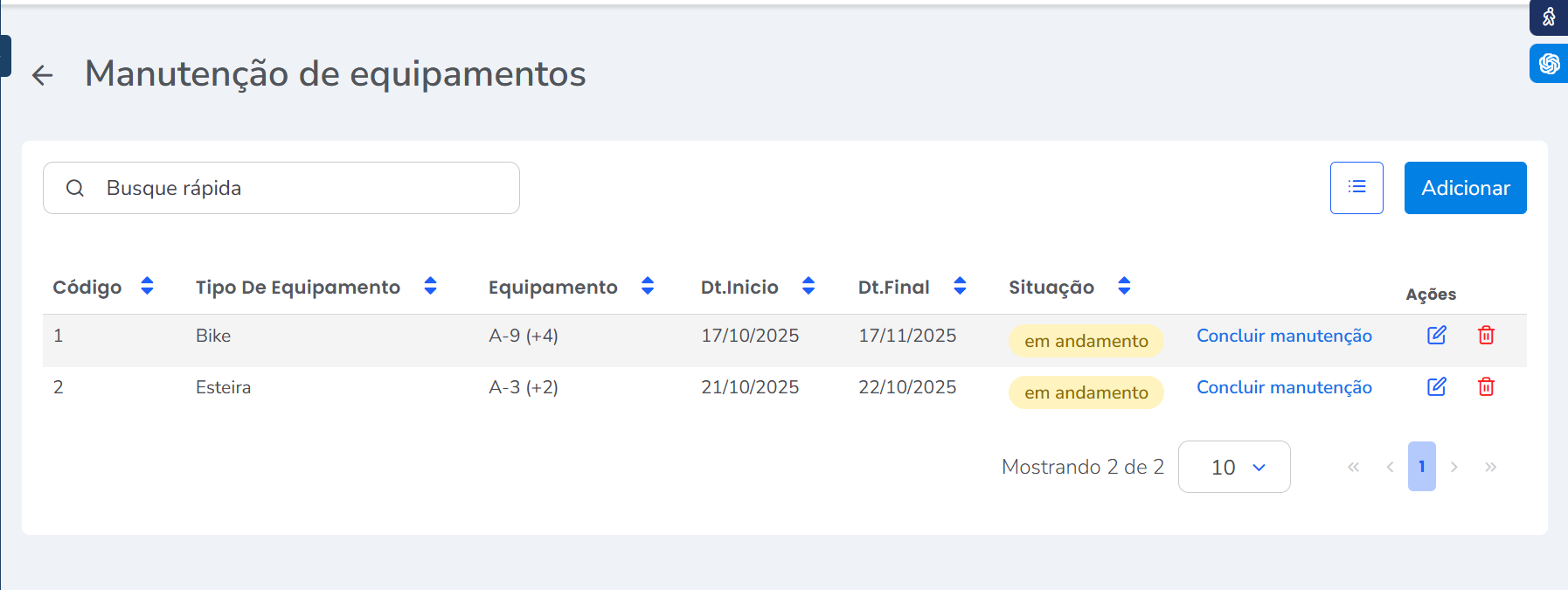
Task: Open the list view options button
Action: [1356, 187]
